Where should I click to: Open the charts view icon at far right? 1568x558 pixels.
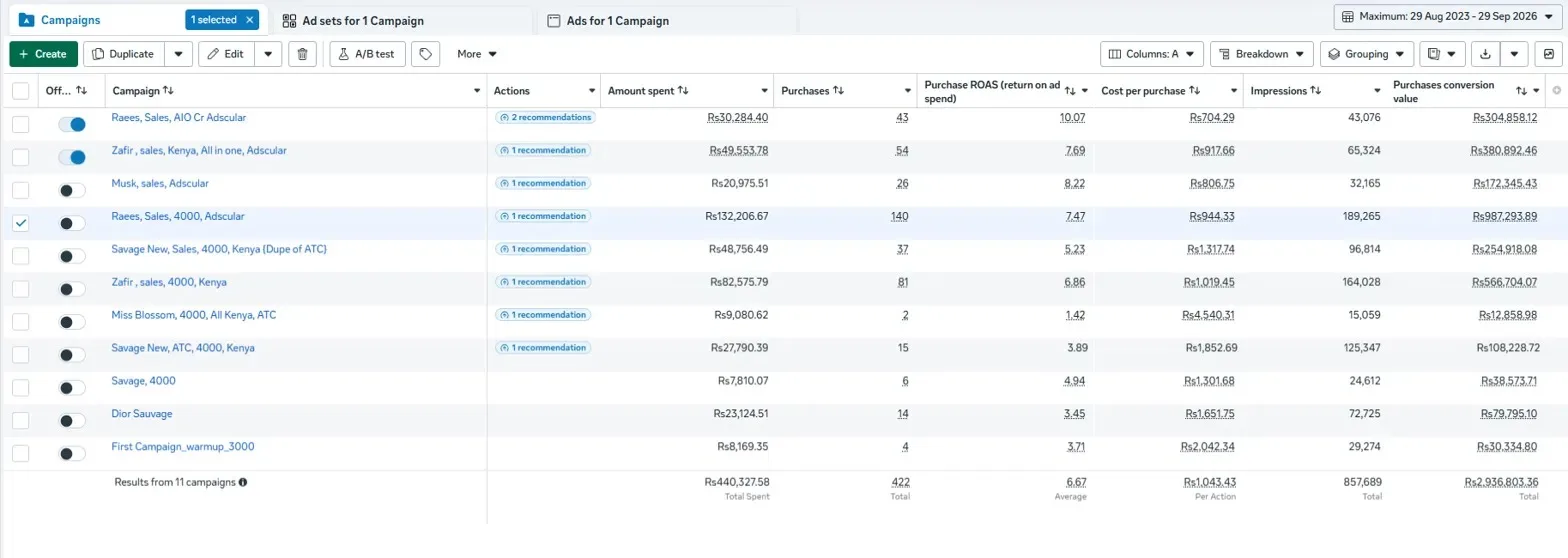tap(1549, 54)
